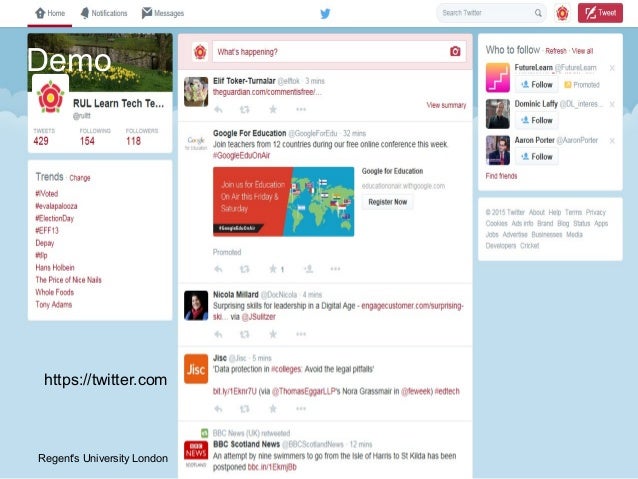The height and width of the screenshot is (479, 638).
Task: Follow Aaron Porter
Action: [537, 157]
